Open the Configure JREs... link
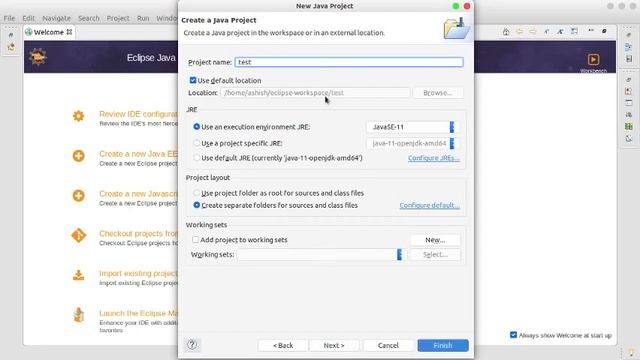640x360 pixels. [433, 158]
